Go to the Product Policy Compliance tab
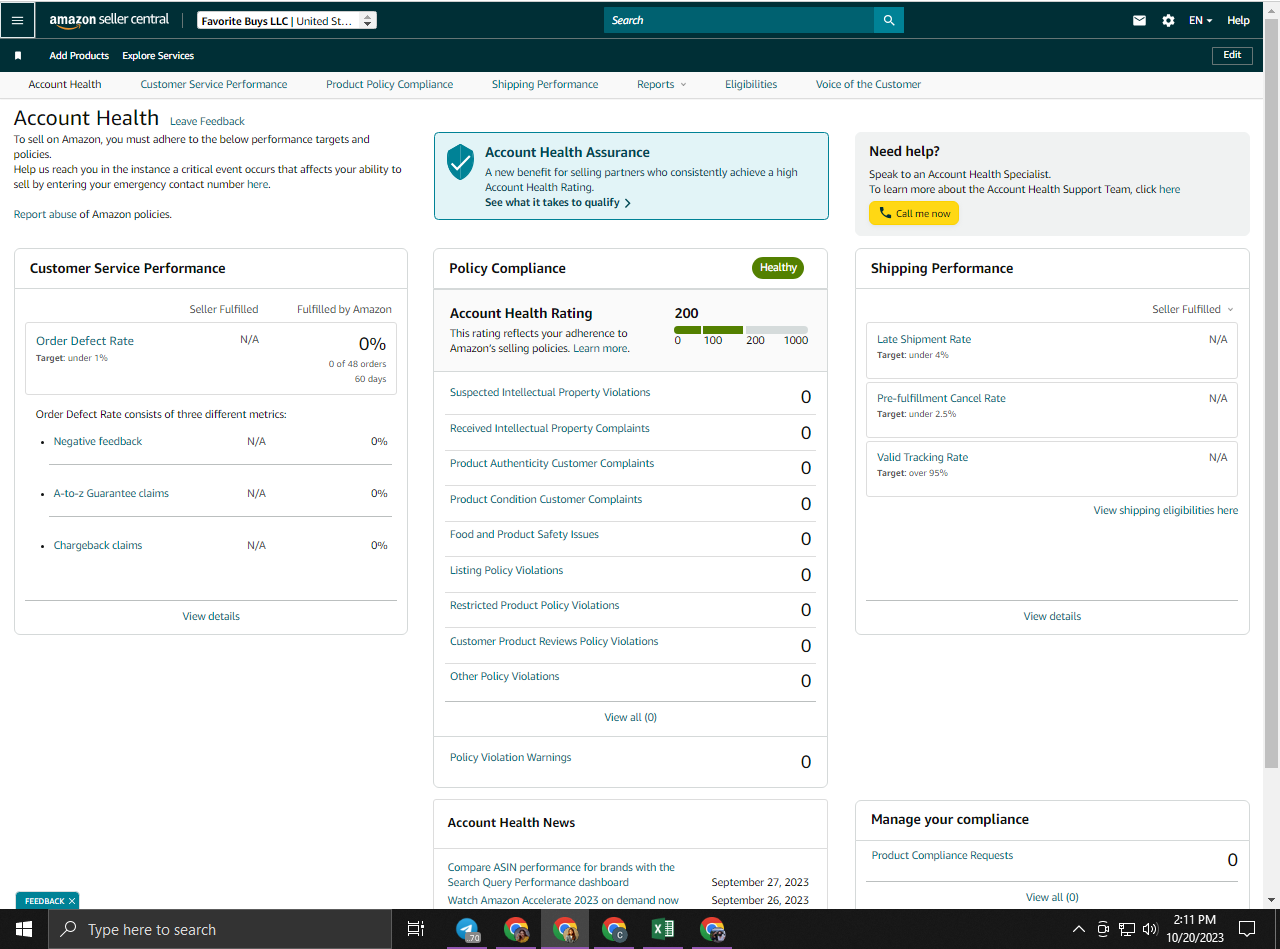Image resolution: width=1280 pixels, height=949 pixels. 390,85
